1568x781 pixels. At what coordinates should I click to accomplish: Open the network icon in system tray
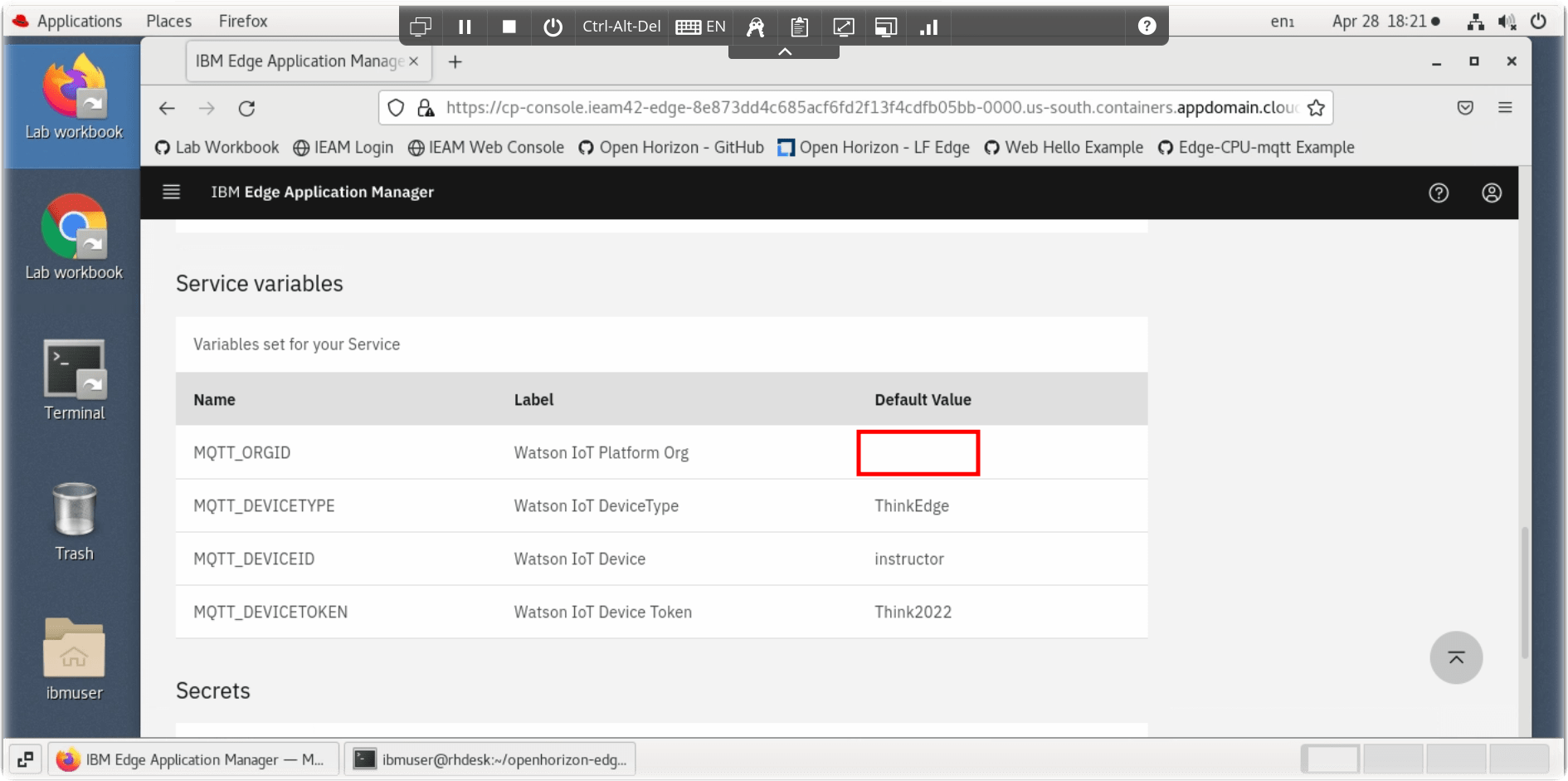[1475, 22]
